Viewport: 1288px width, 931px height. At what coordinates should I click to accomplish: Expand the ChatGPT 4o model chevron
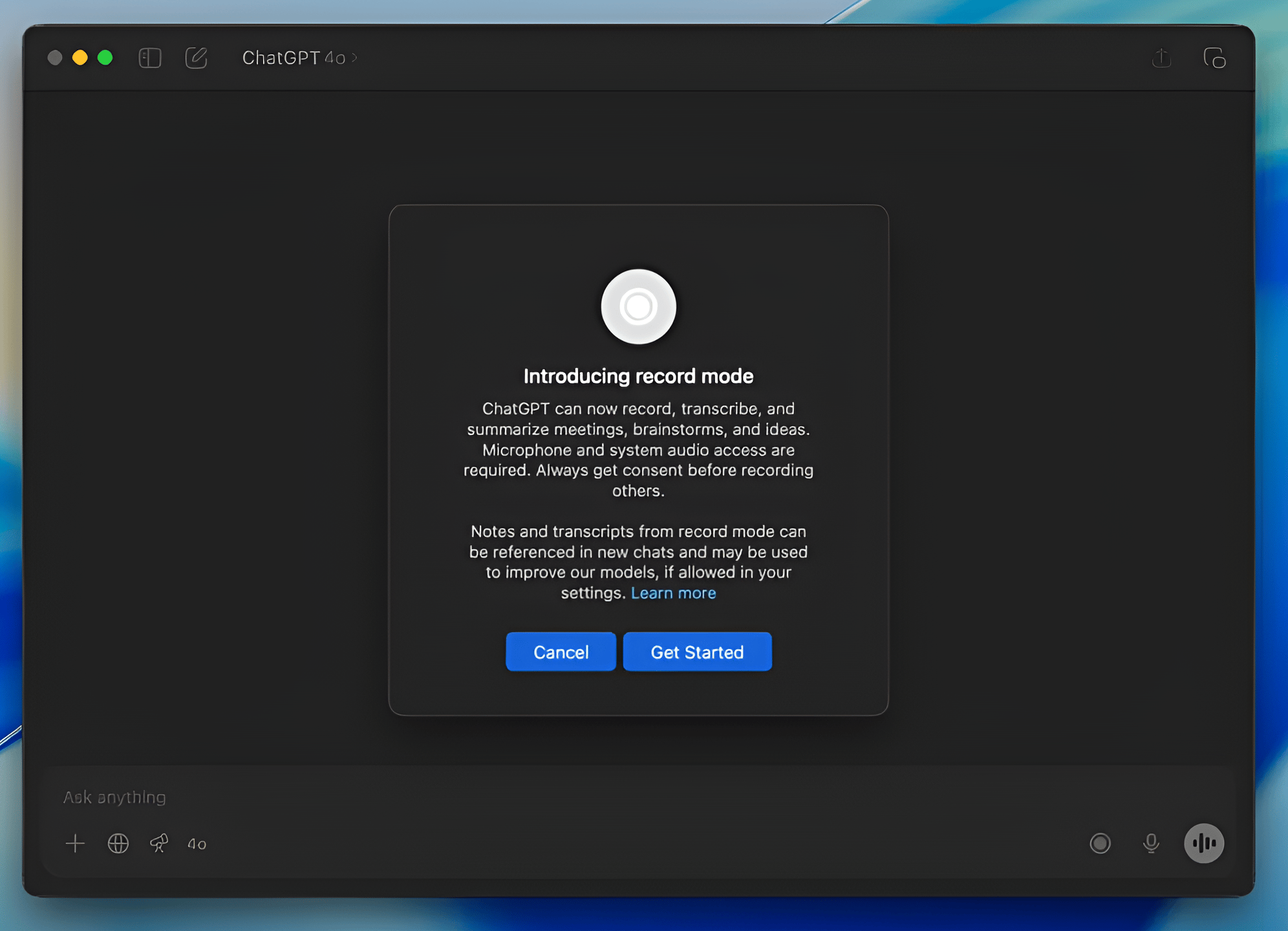[x=354, y=58]
